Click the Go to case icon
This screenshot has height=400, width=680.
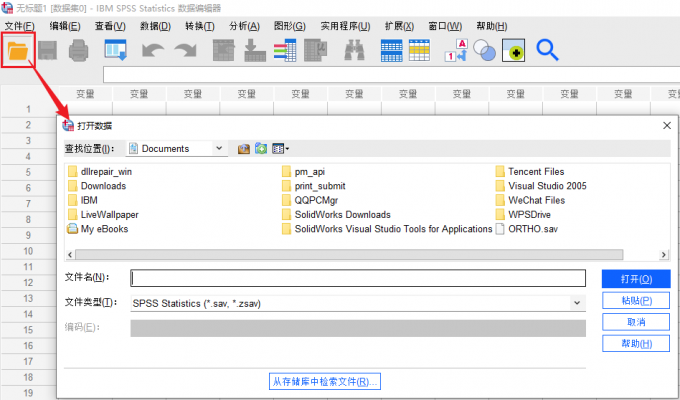coord(223,50)
